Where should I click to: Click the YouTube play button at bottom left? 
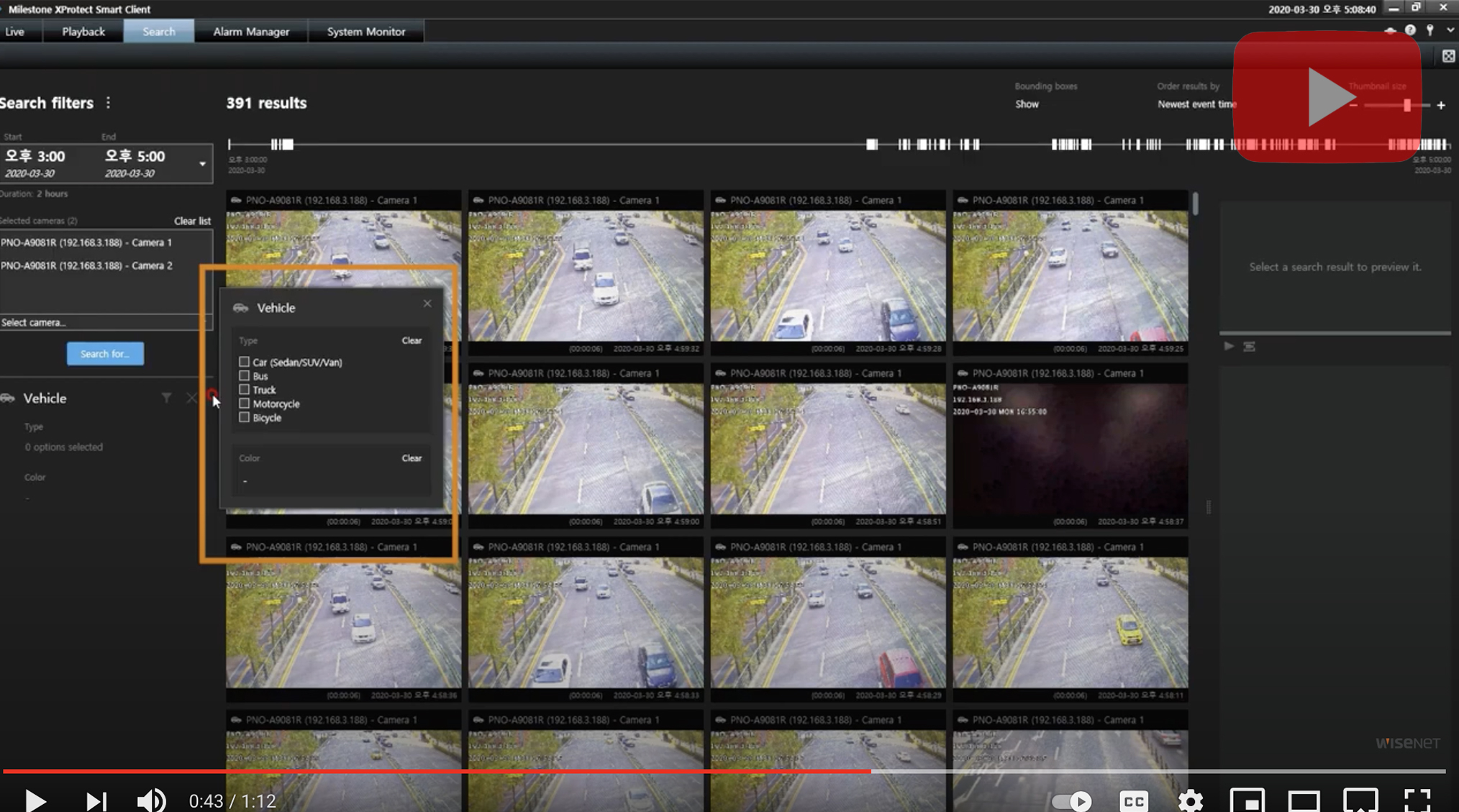point(34,800)
